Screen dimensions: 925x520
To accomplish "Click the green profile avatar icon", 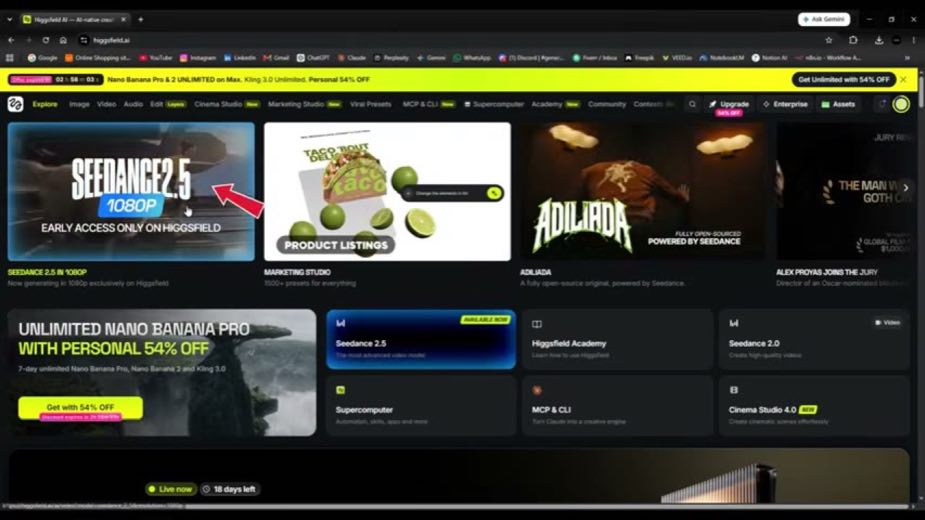I will point(901,104).
